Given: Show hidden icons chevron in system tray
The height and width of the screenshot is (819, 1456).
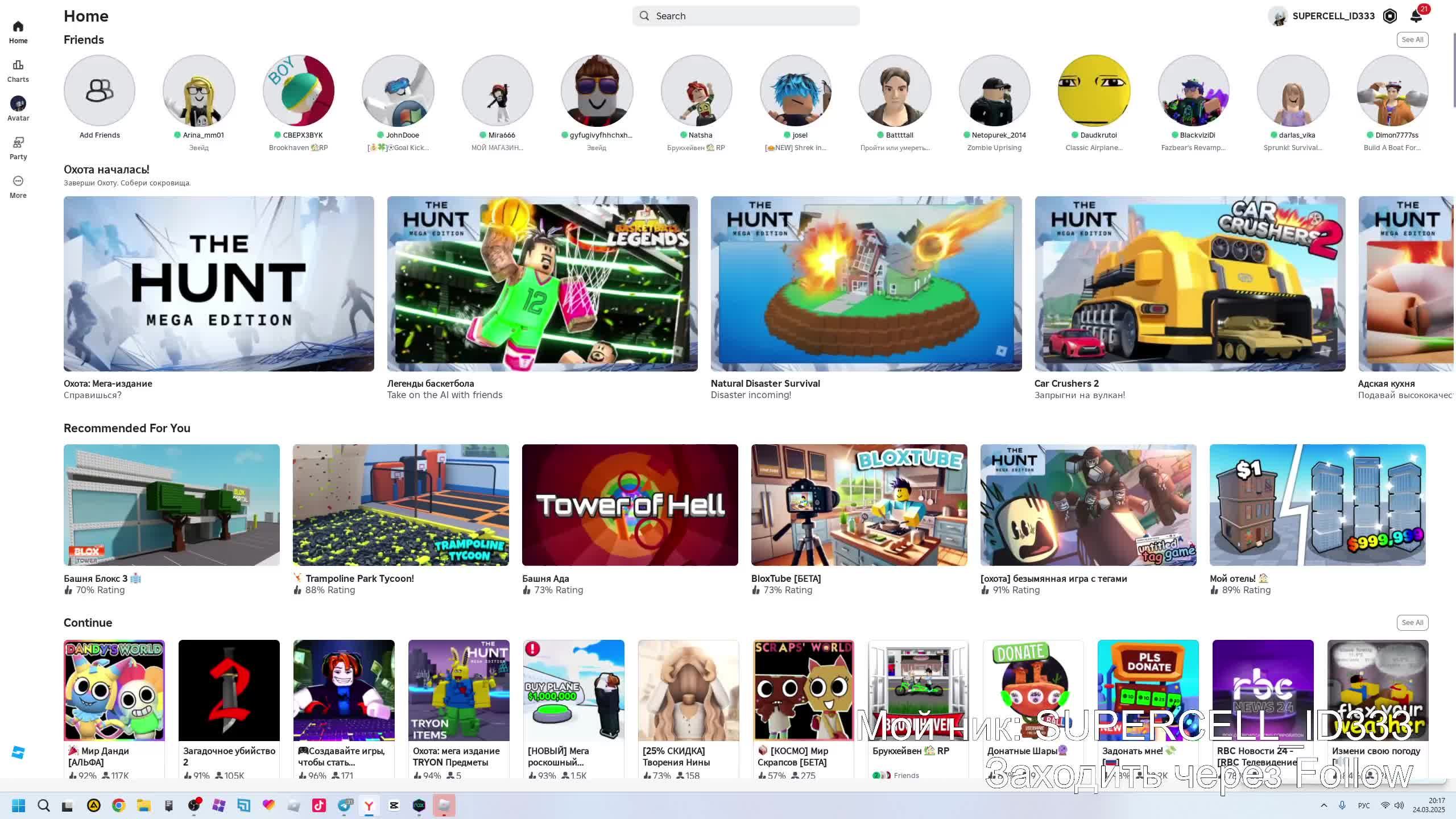Looking at the screenshot, I should [1323, 805].
